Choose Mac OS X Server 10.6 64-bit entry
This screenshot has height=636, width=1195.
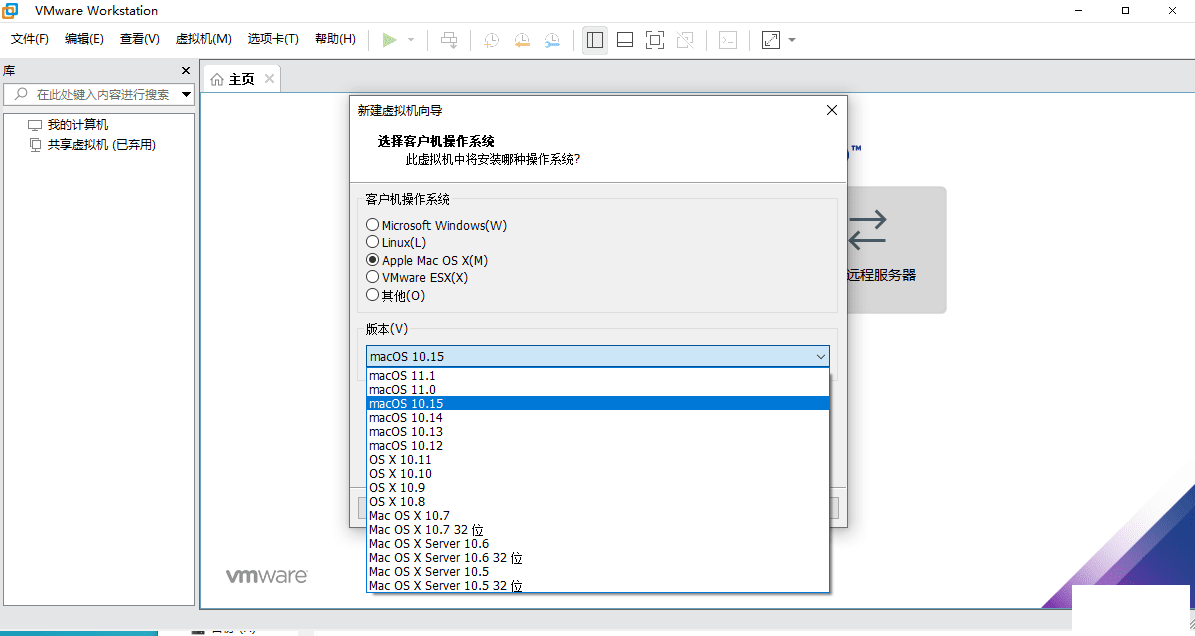tap(598, 544)
